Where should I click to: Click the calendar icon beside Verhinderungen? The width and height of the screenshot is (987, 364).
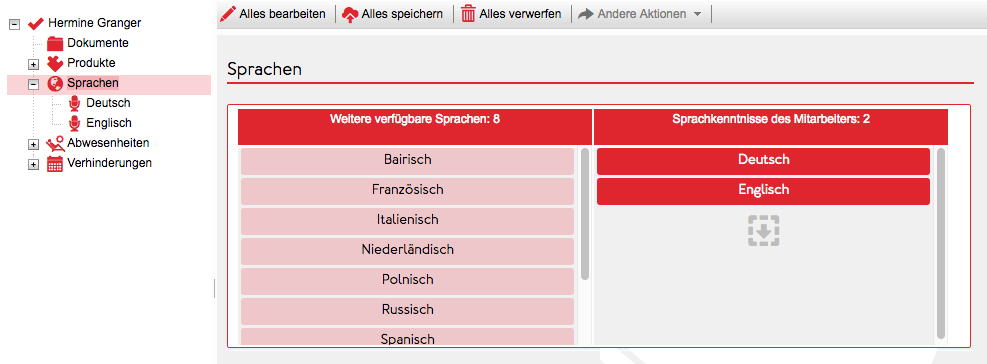pos(55,164)
